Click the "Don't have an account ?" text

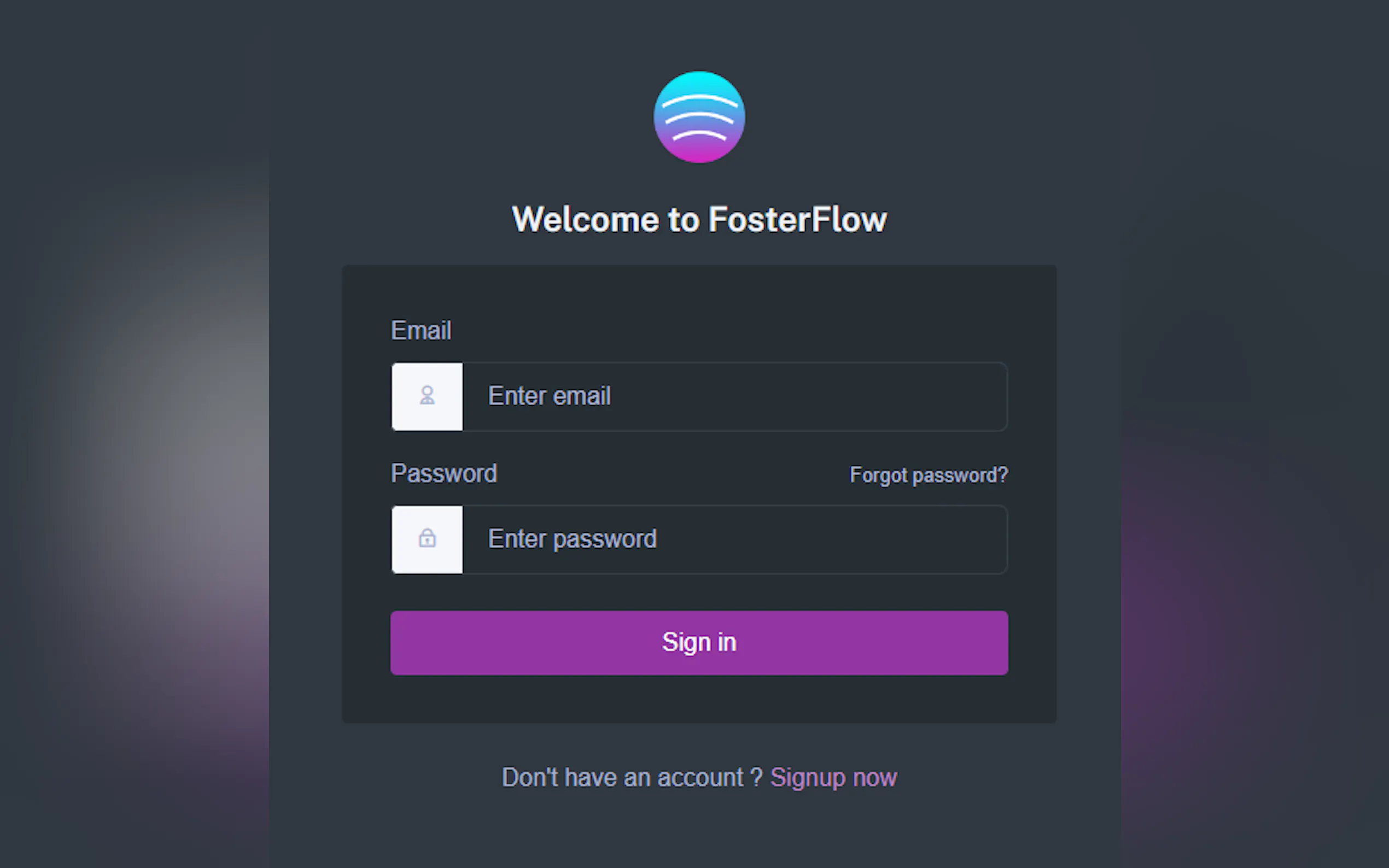click(632, 777)
